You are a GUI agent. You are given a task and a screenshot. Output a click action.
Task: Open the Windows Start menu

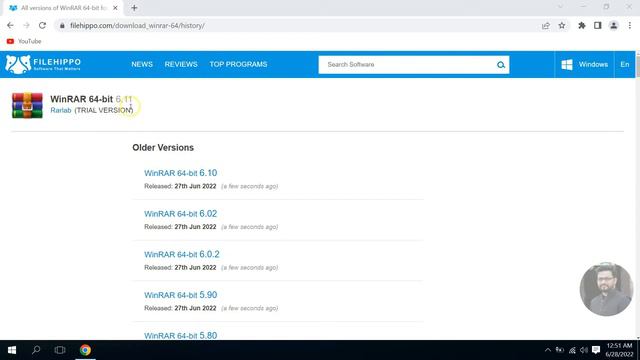pos(12,350)
